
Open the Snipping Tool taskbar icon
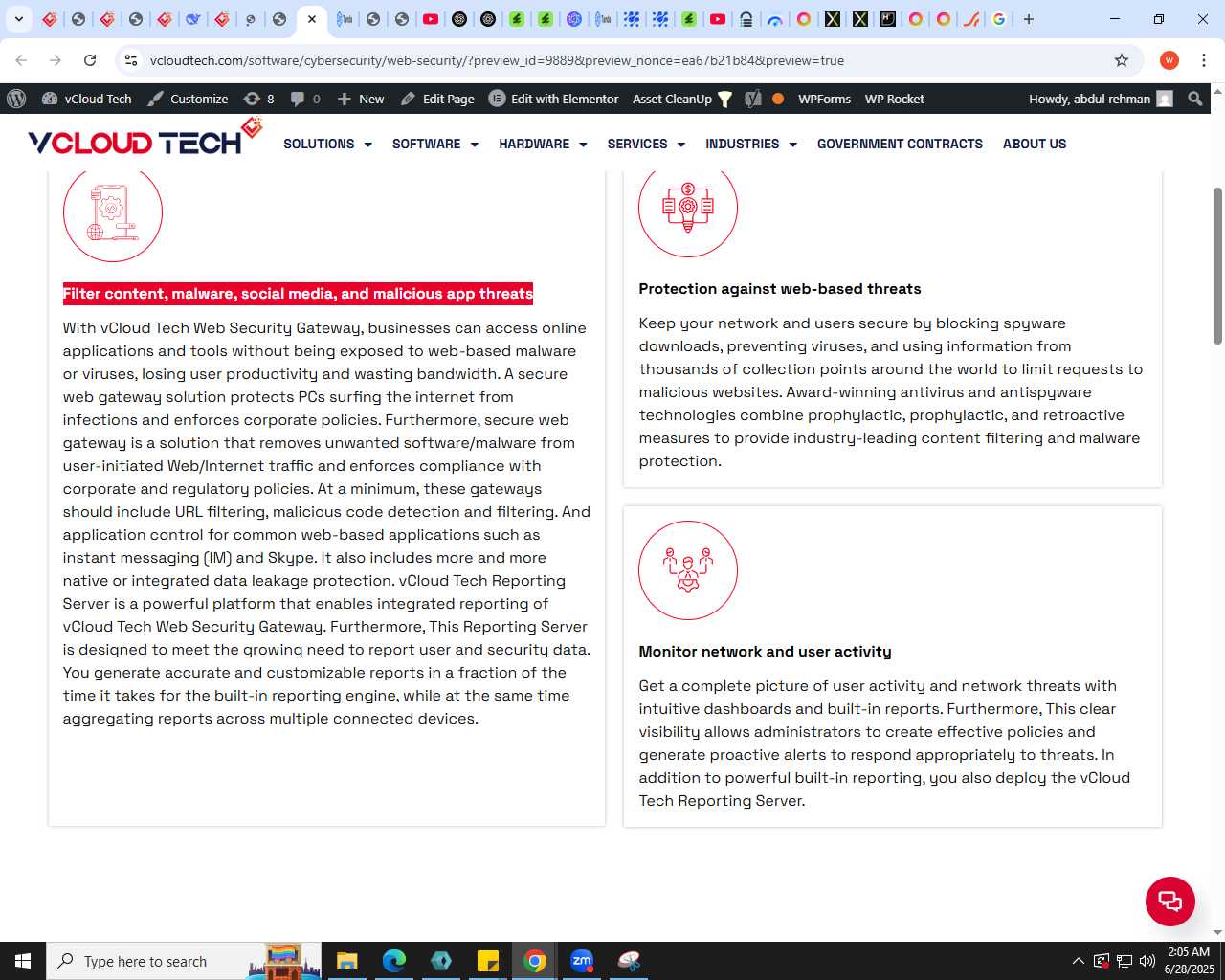629,961
